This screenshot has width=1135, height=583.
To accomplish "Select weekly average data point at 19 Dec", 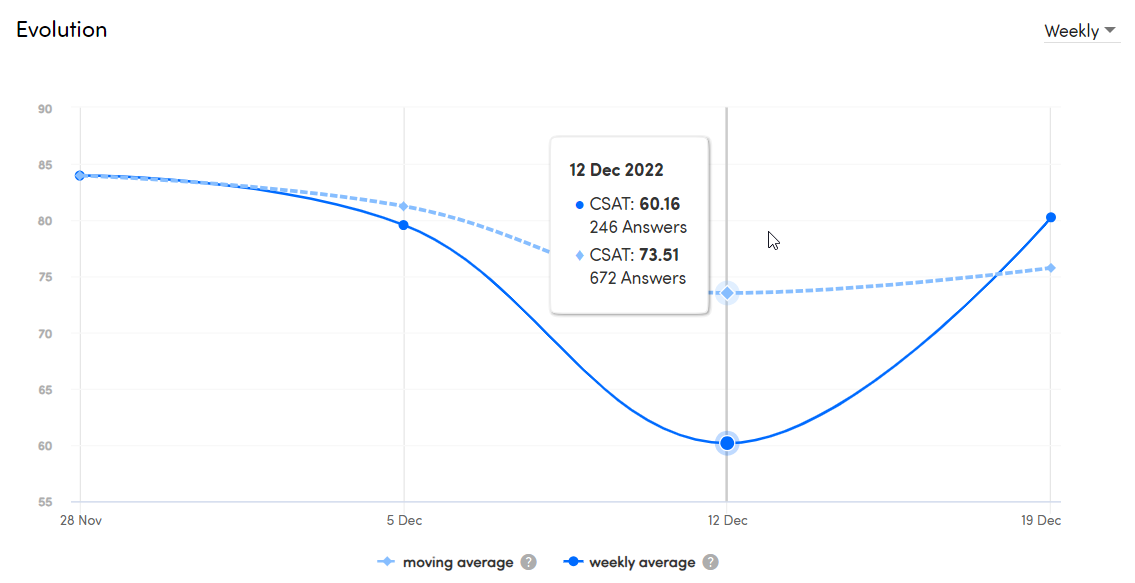I will click(x=1051, y=217).
